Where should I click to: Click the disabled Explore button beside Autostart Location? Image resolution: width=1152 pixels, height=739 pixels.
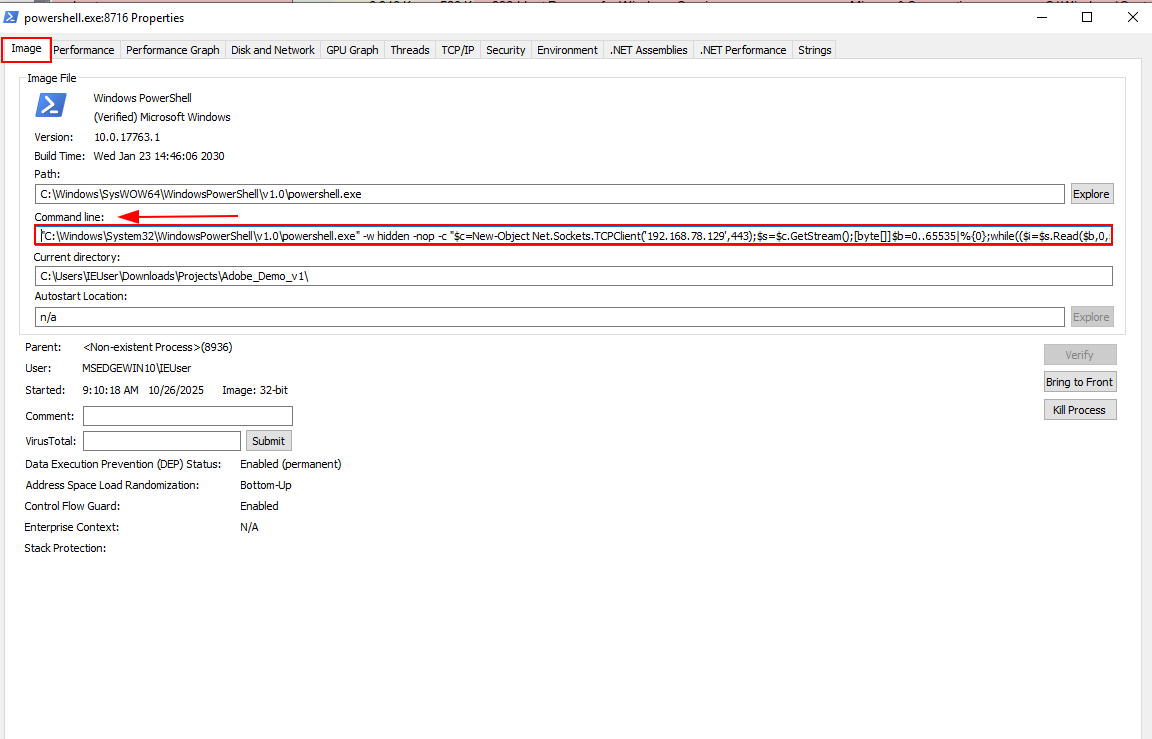click(1091, 317)
